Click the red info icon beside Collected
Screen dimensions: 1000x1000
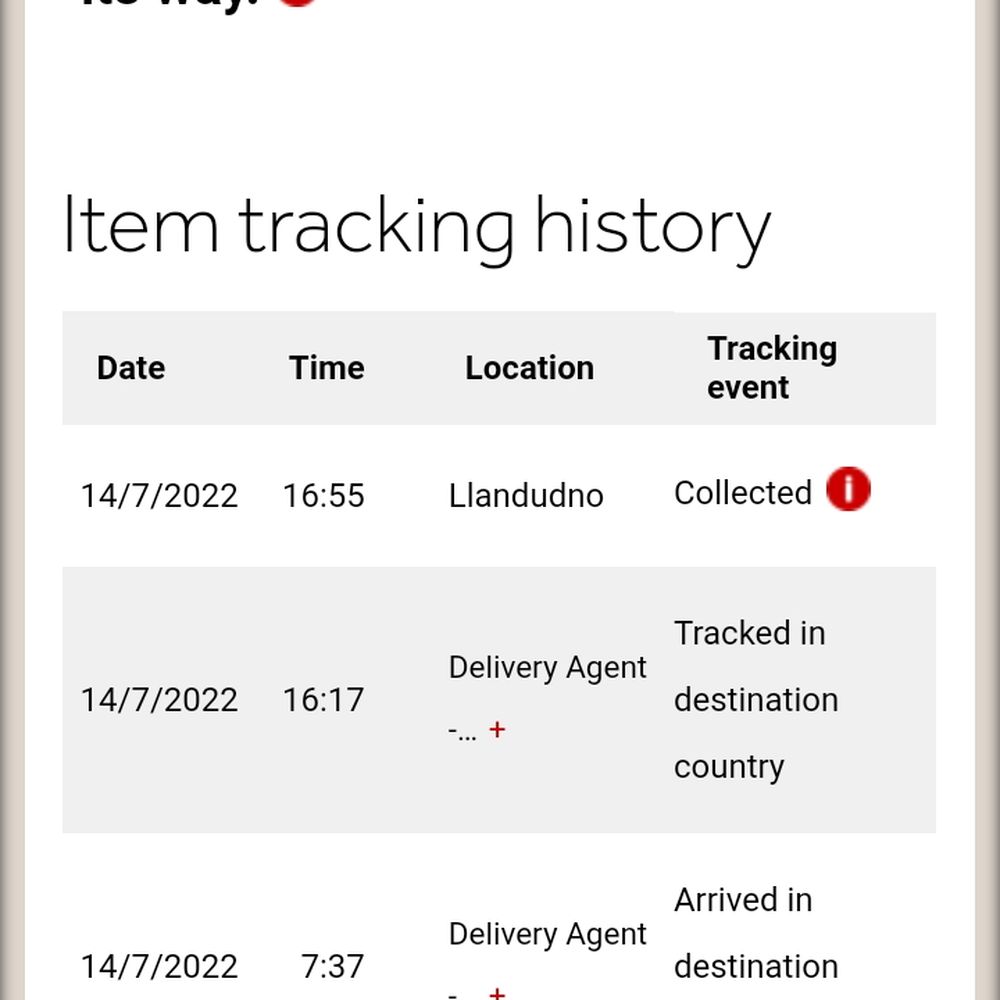point(848,491)
